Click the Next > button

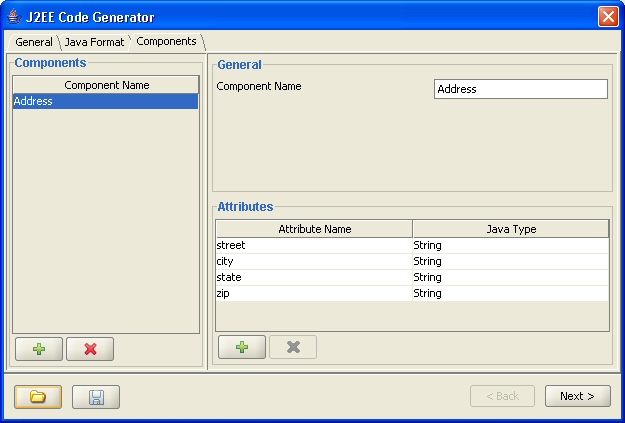coord(578,396)
